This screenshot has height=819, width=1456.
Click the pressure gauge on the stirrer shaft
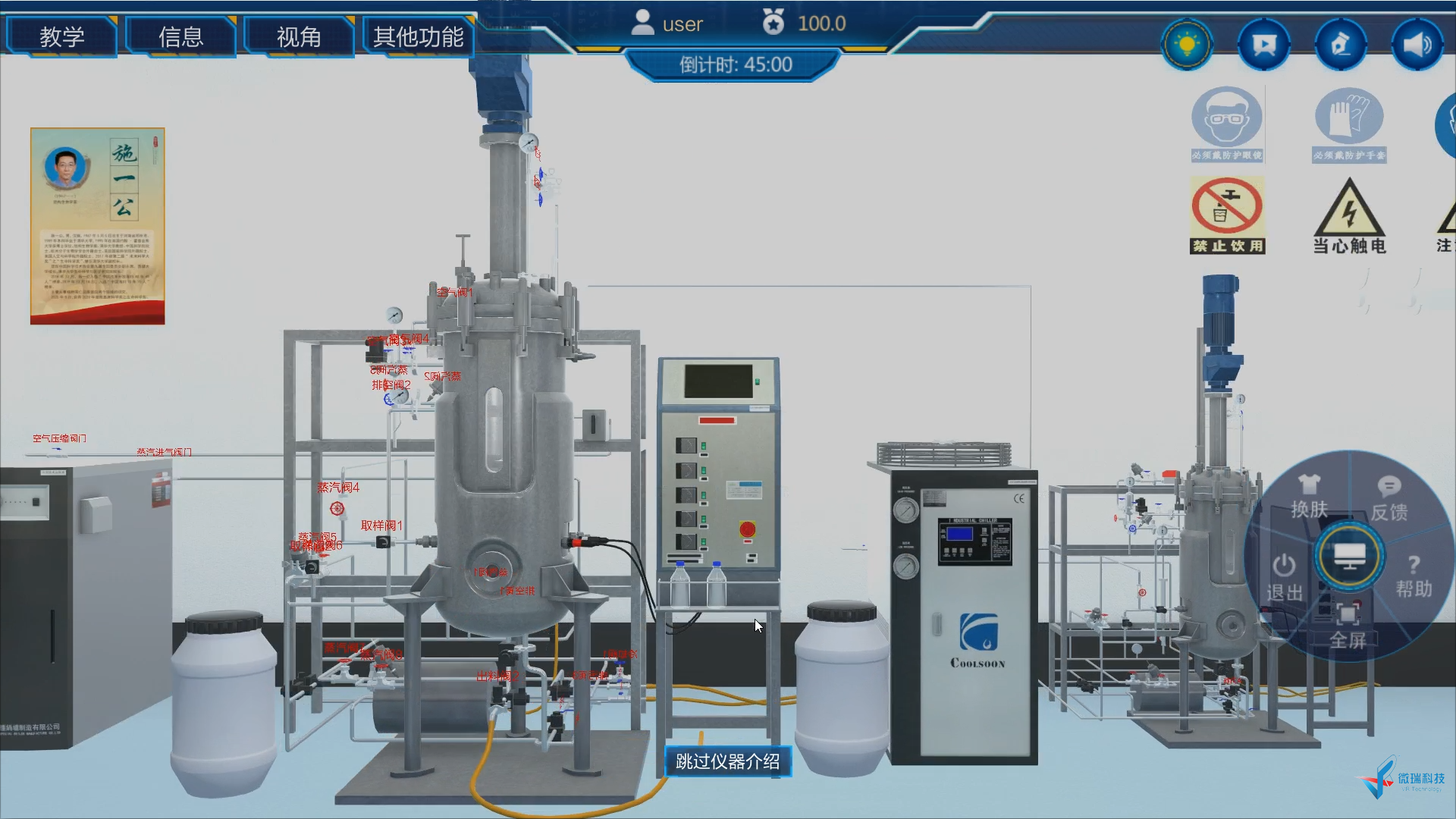coord(529,143)
